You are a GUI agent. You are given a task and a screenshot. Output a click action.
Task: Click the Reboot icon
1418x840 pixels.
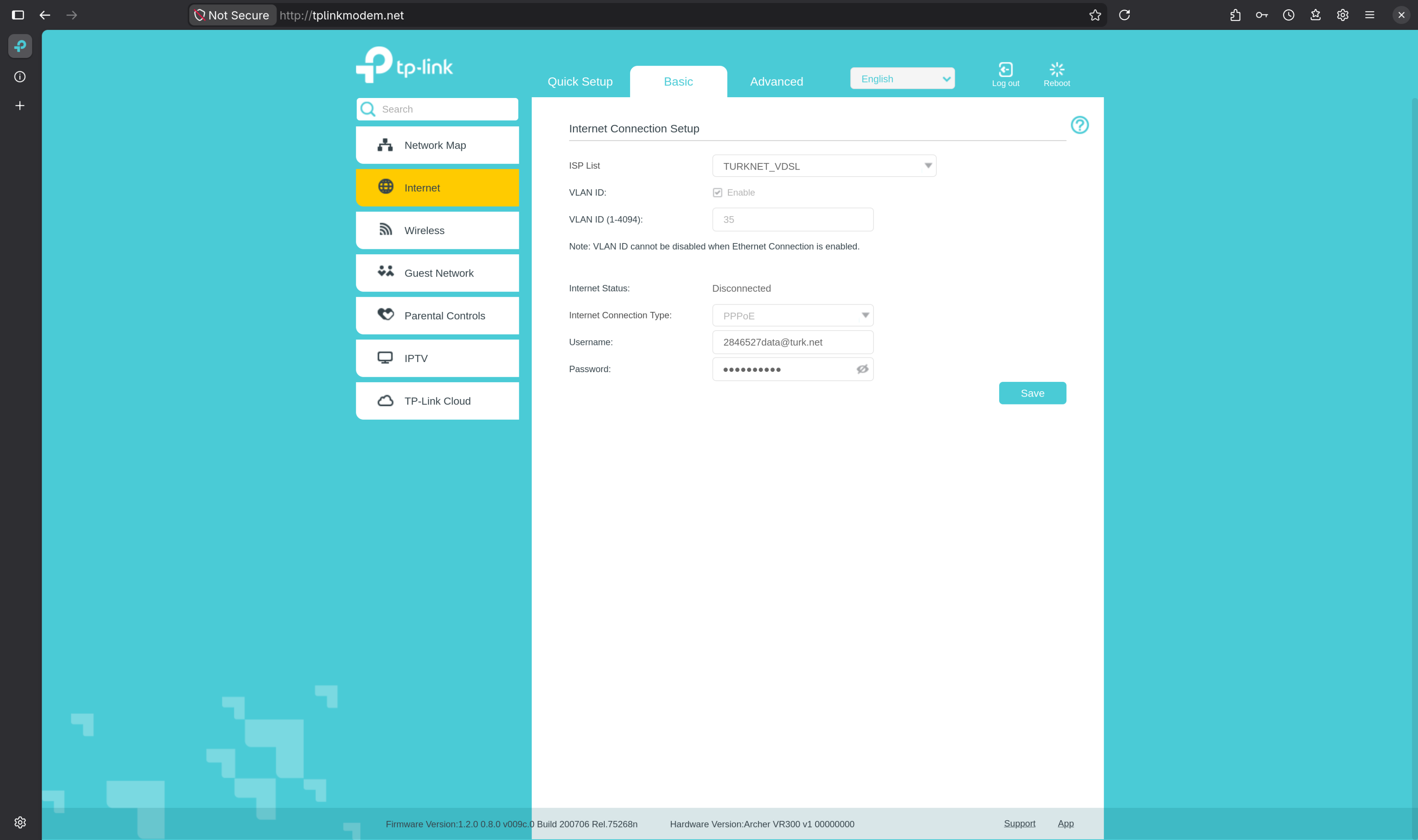1057,70
